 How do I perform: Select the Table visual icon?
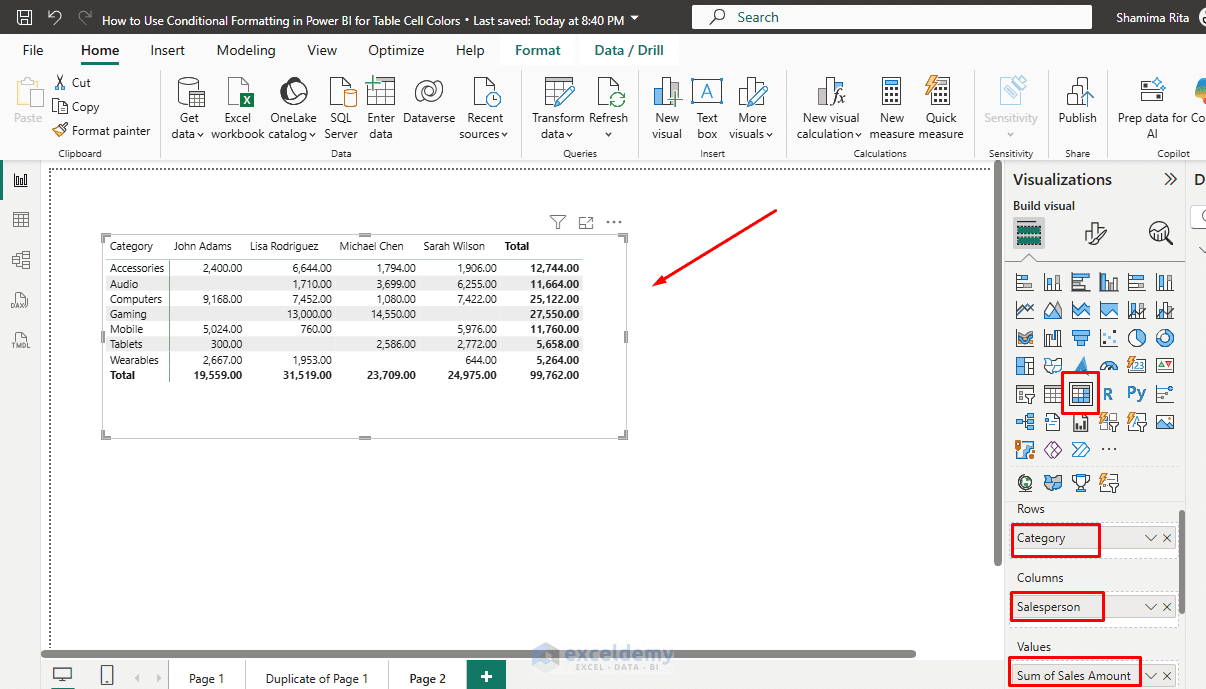[x=1053, y=394]
